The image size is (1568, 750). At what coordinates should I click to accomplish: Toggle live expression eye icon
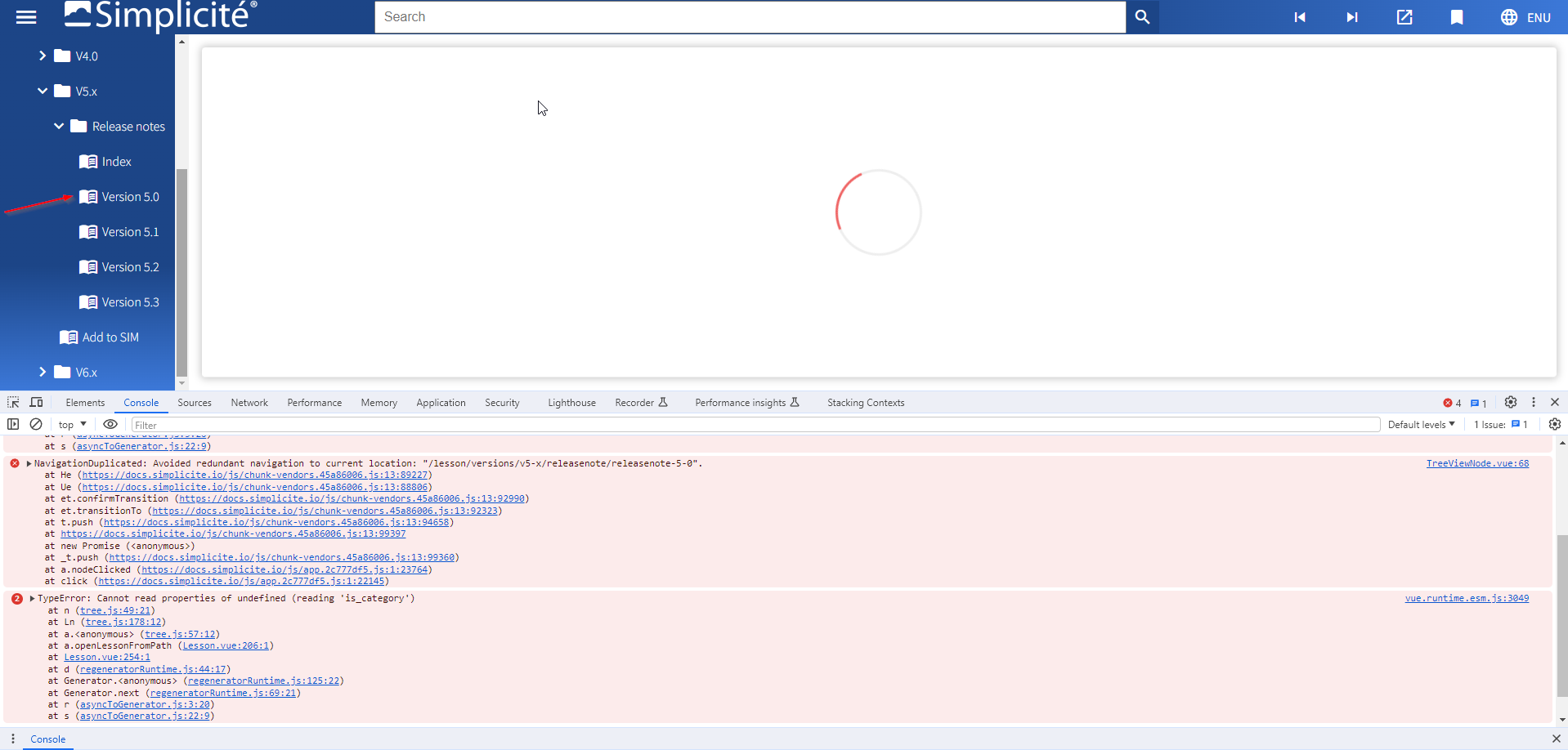point(110,424)
